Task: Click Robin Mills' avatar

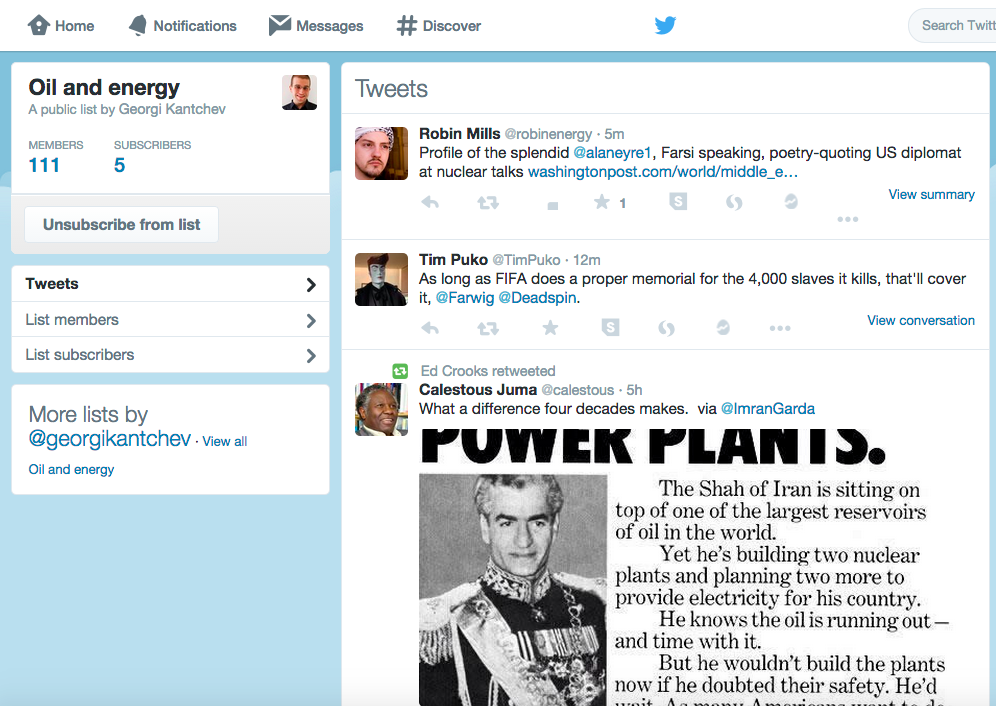Action: 381,153
